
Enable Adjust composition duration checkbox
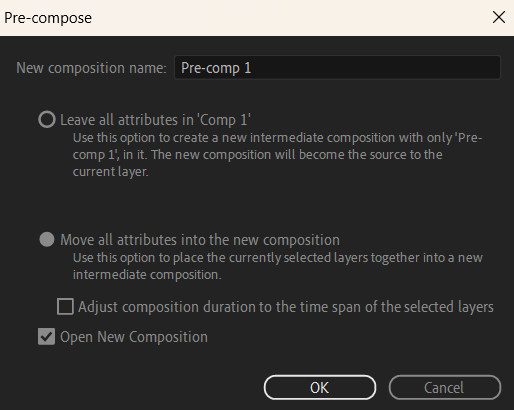point(65,306)
